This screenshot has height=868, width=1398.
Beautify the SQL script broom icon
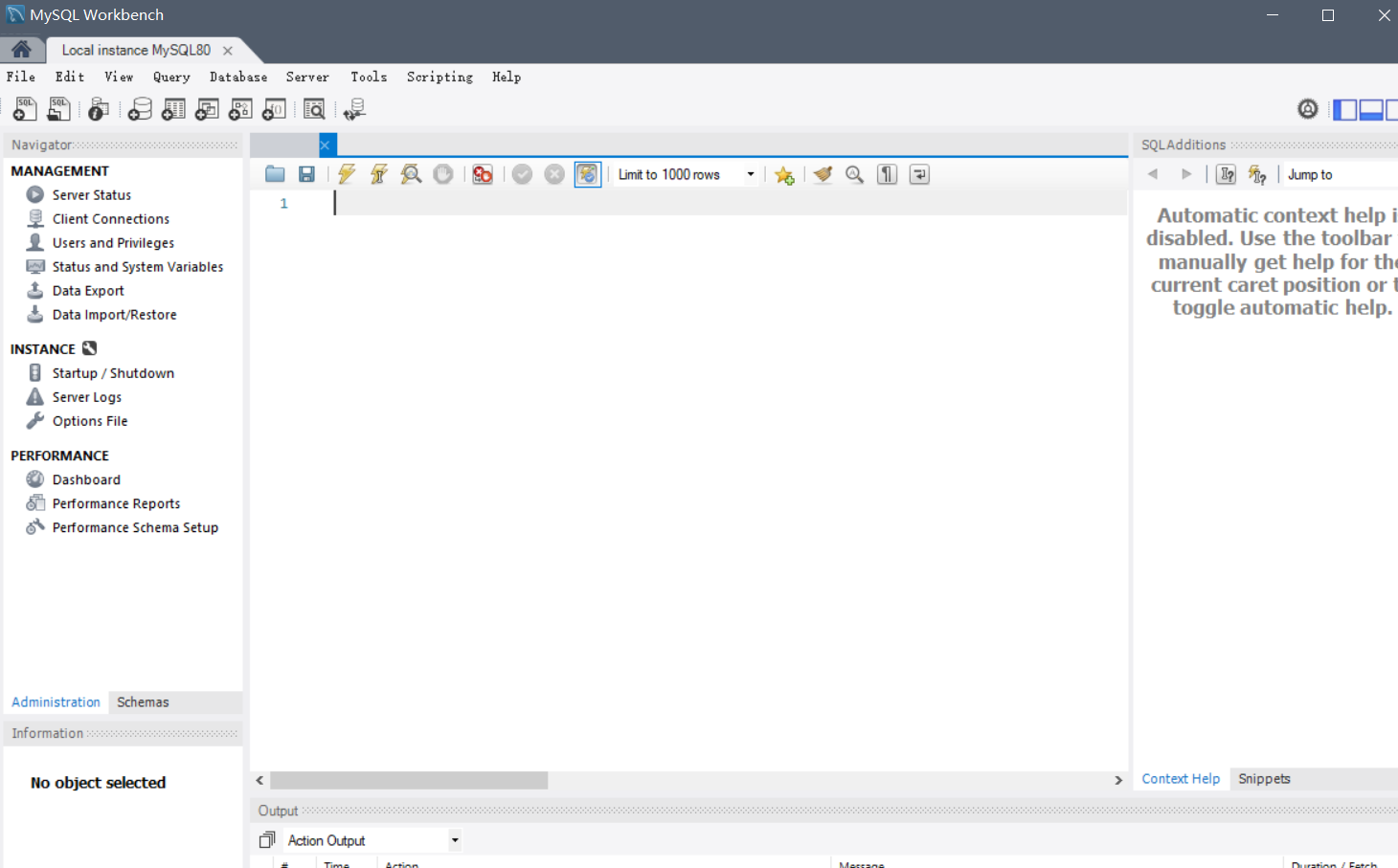pyautogui.click(x=823, y=174)
